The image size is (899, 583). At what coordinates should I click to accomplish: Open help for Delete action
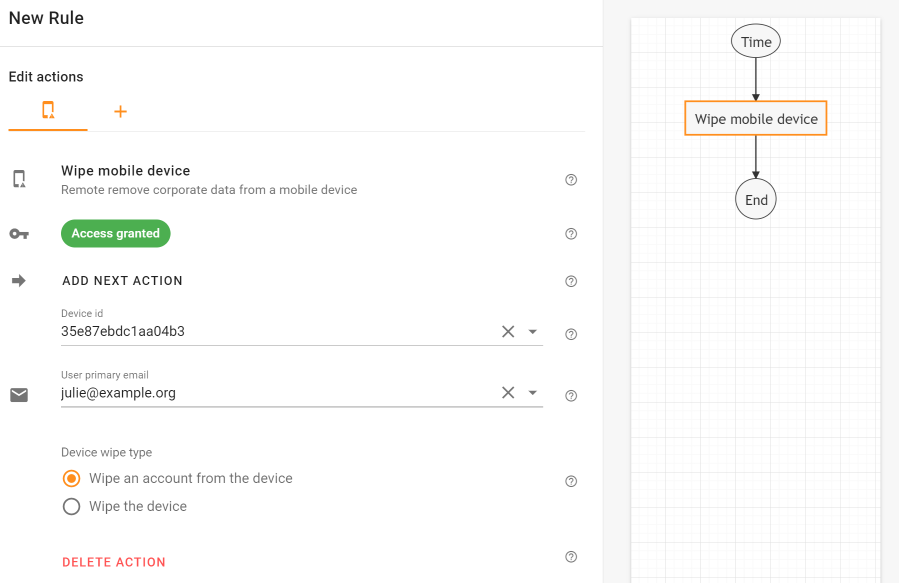(x=571, y=557)
